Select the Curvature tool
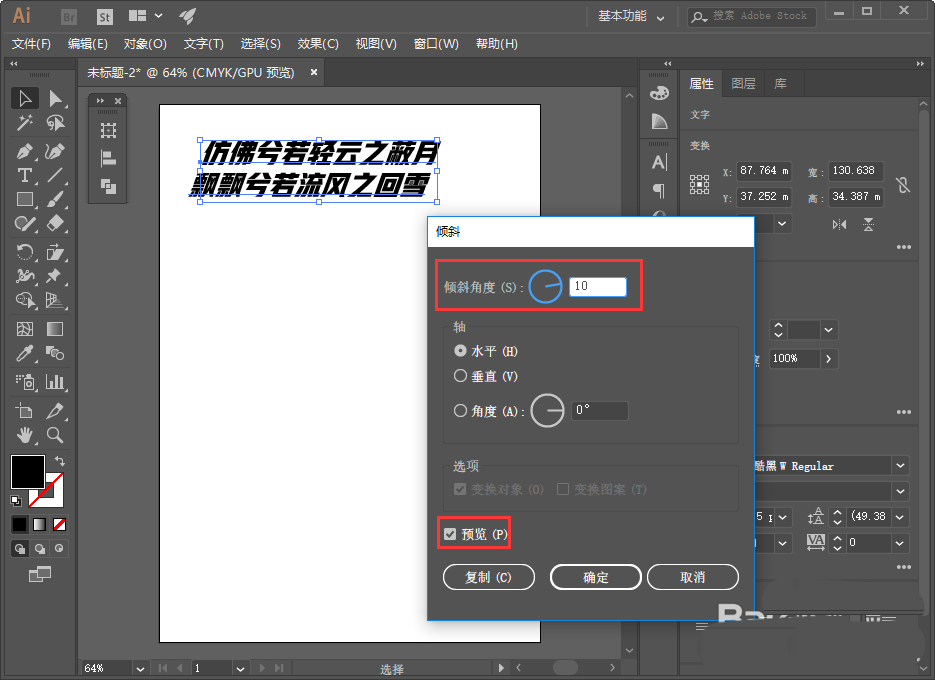 tap(55, 152)
